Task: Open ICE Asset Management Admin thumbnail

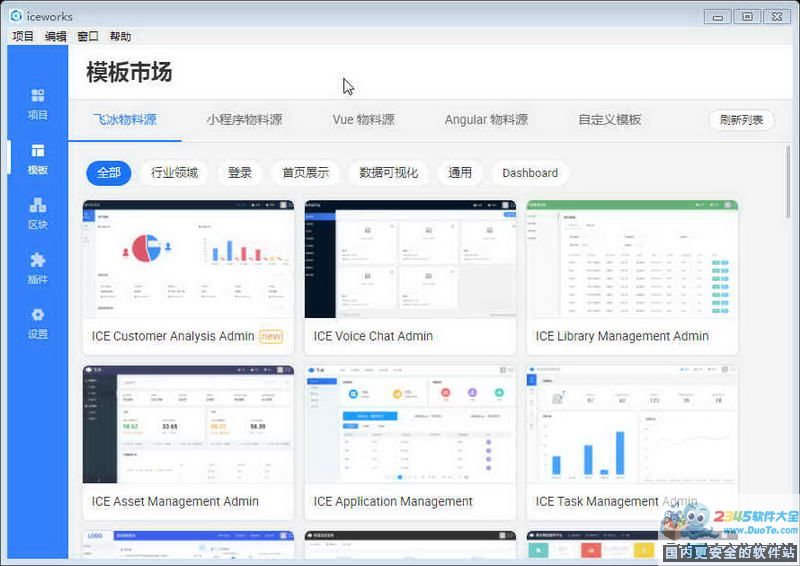Action: tap(188, 424)
